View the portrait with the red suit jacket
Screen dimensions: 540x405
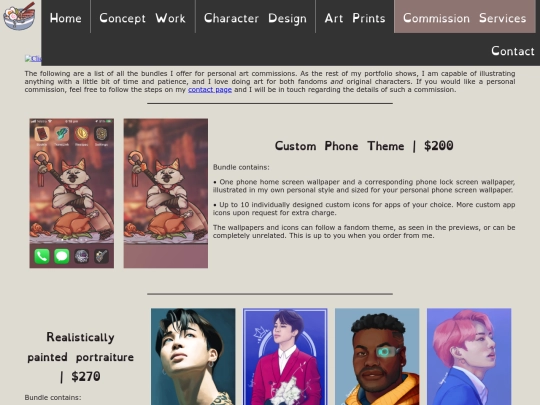285,356
